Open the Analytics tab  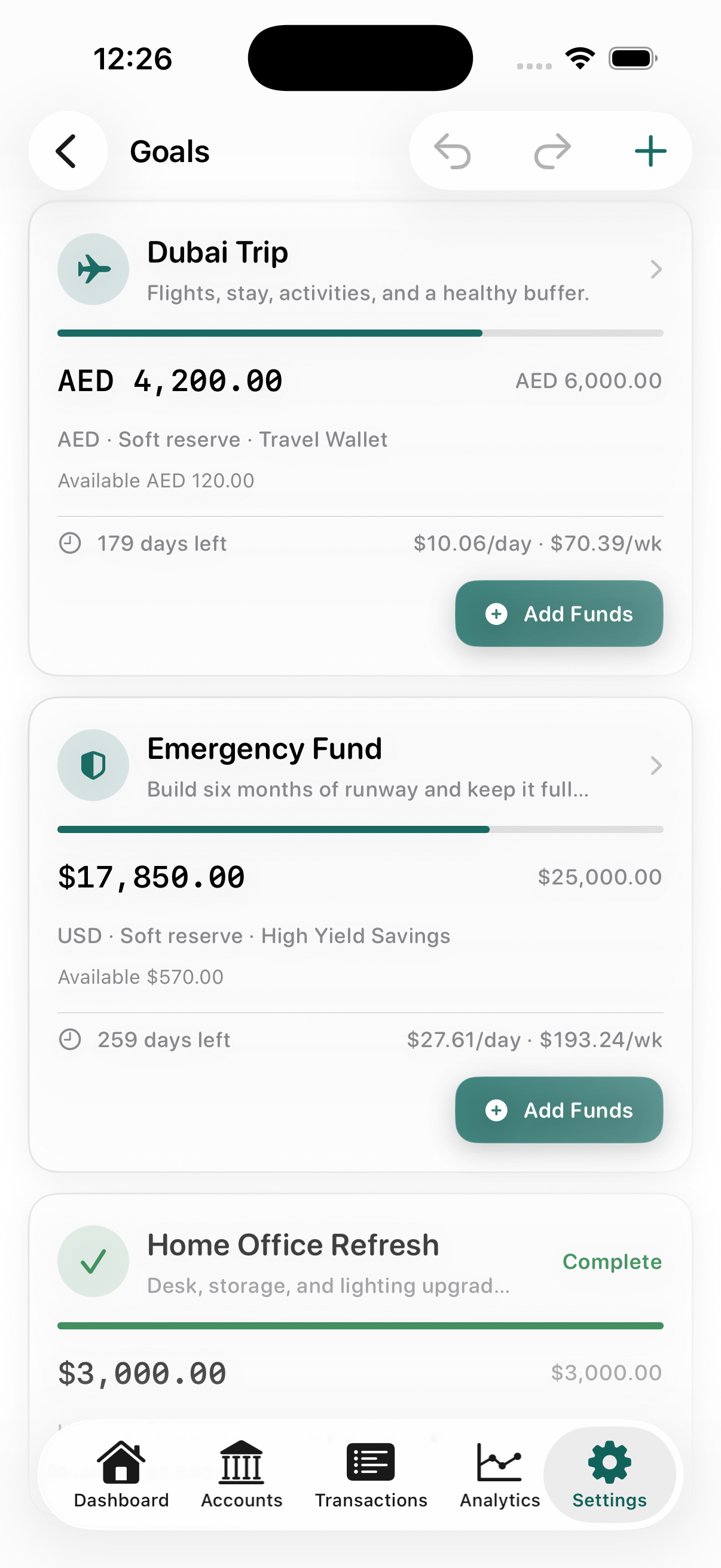[500, 1474]
